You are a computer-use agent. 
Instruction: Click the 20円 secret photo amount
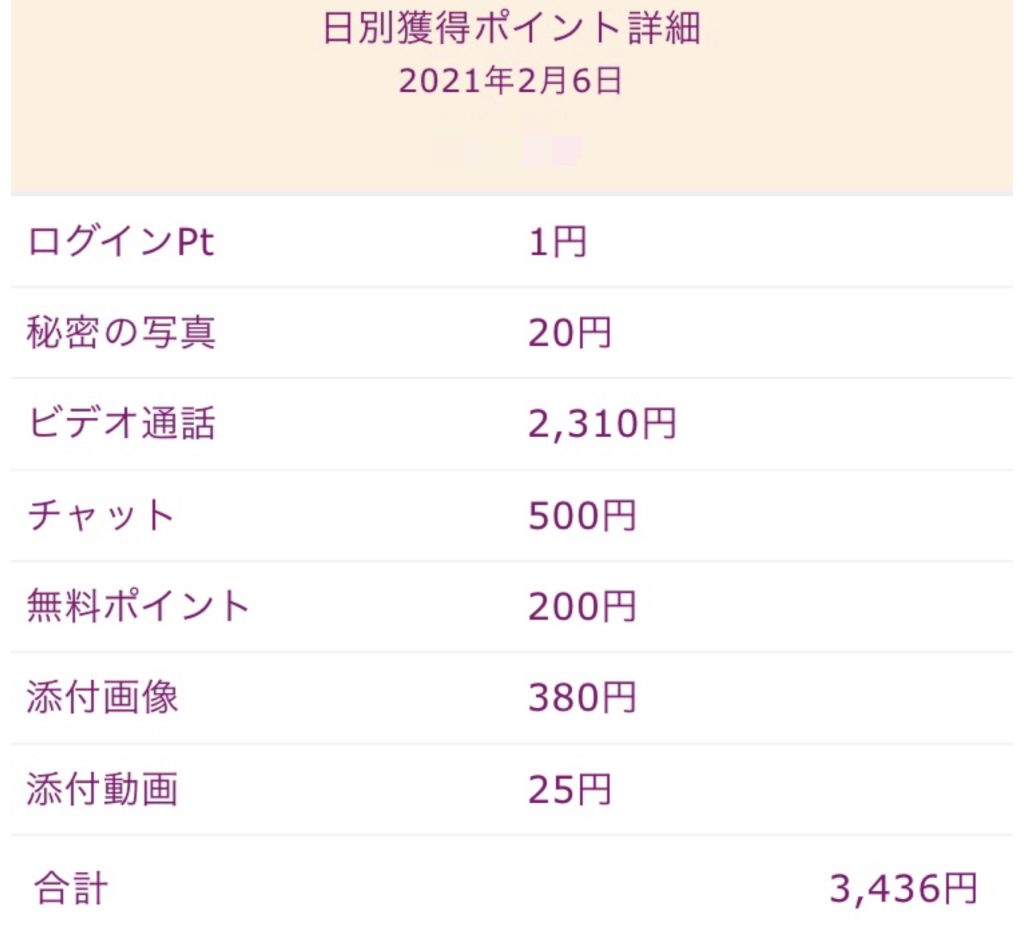pos(569,333)
